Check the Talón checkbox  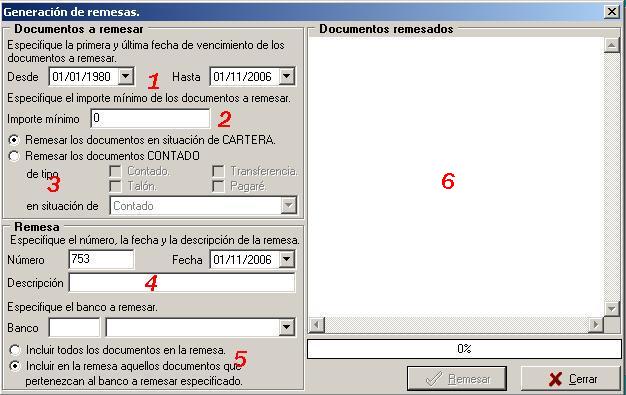[x=115, y=186]
